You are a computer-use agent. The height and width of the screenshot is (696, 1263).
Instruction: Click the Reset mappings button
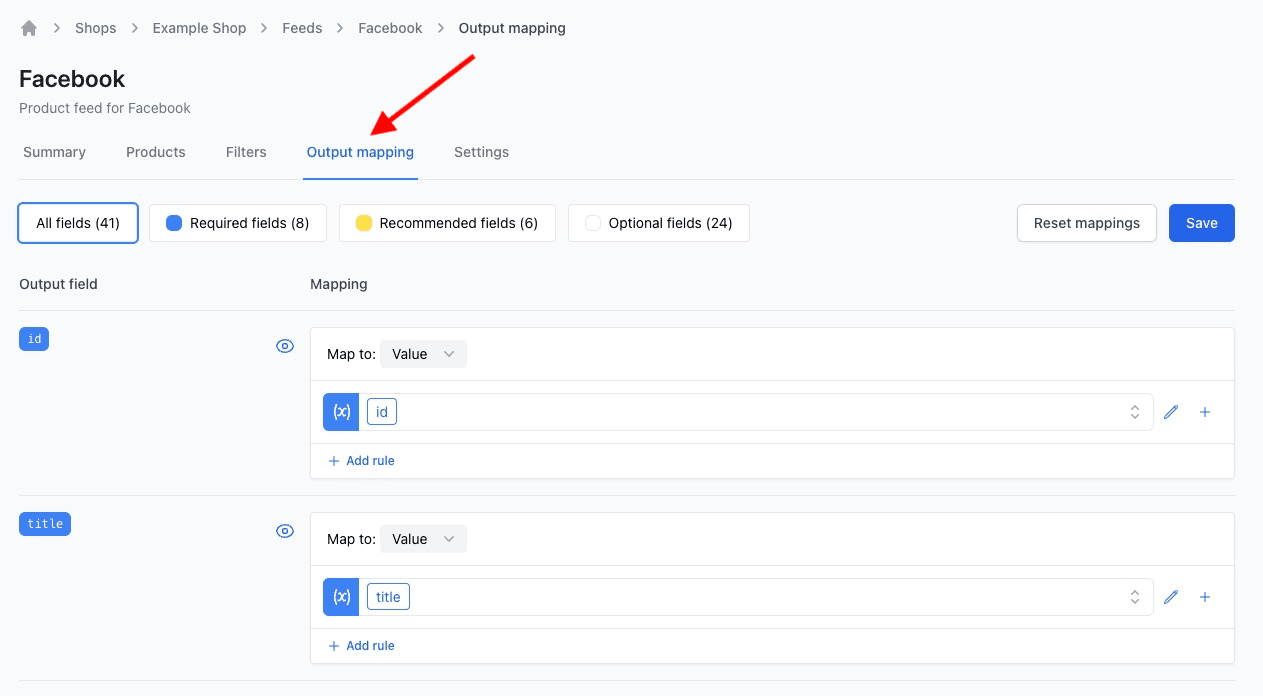(1086, 223)
